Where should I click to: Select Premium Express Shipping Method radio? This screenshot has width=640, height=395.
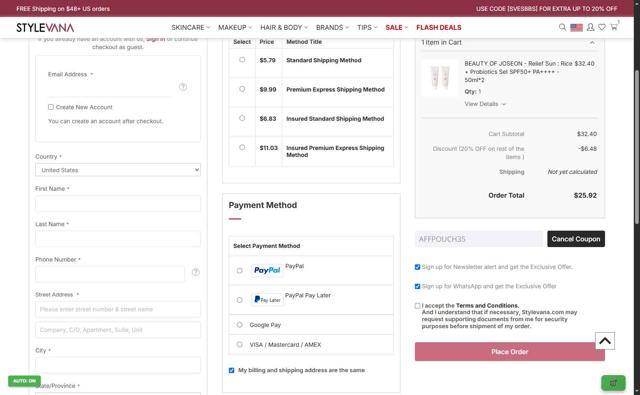tap(242, 89)
